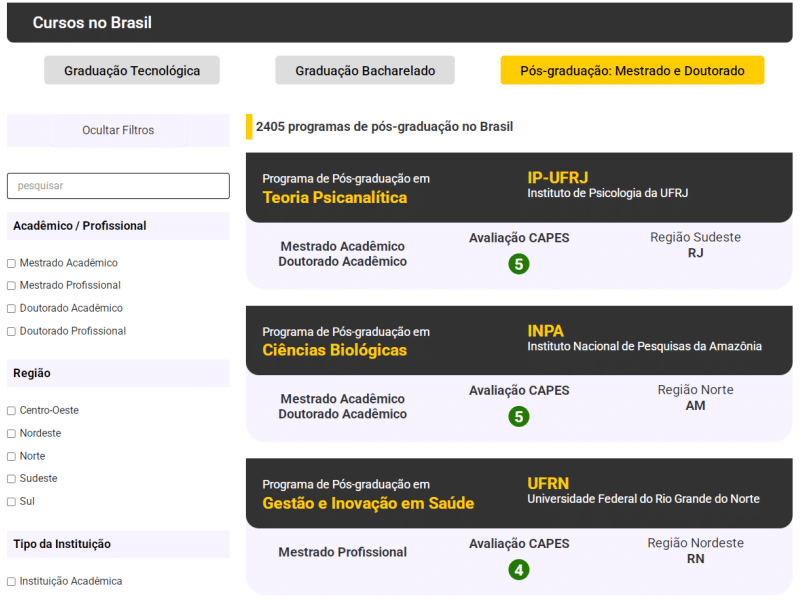Tick the Doutorado Acadêmico filter
The width and height of the screenshot is (800, 600).
pos(11,309)
